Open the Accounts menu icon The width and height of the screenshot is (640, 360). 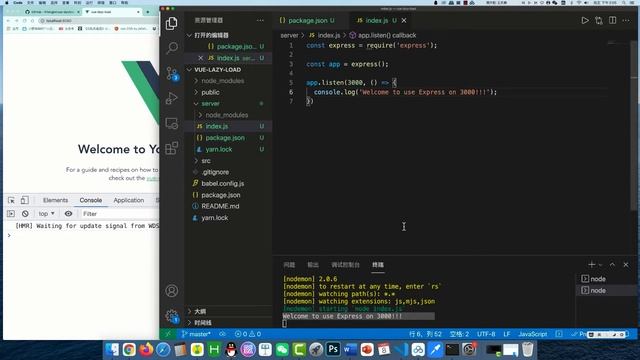(172, 291)
